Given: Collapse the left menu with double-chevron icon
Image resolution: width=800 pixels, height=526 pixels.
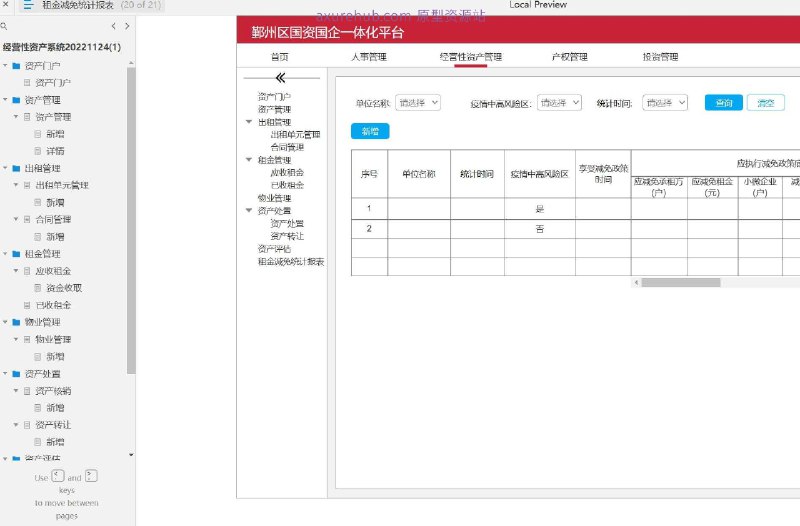Looking at the screenshot, I should click(x=280, y=78).
